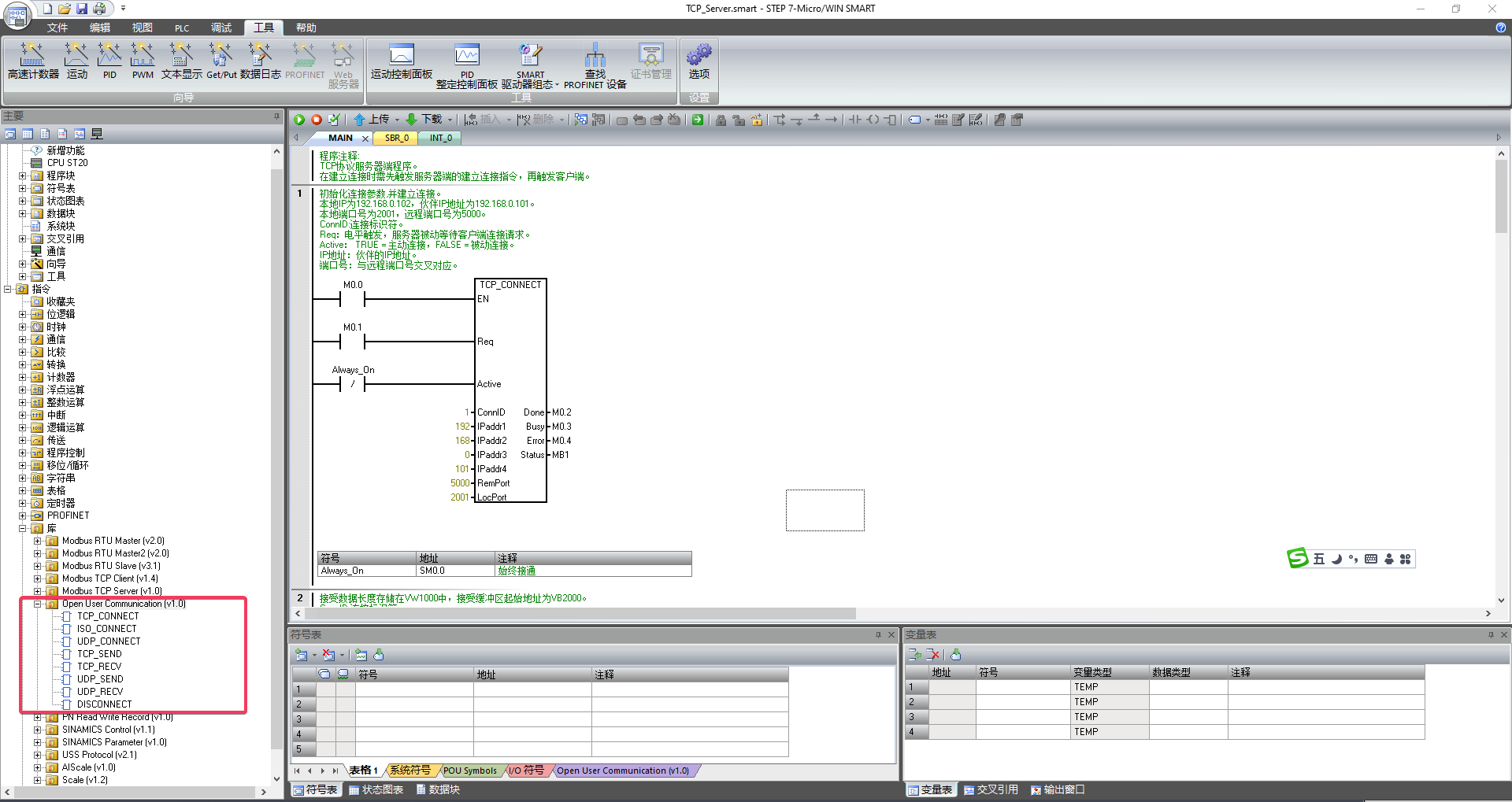This screenshot has height=802, width=1512.
Task: Open the Data Log (数据日志) wizard
Action: (261, 61)
